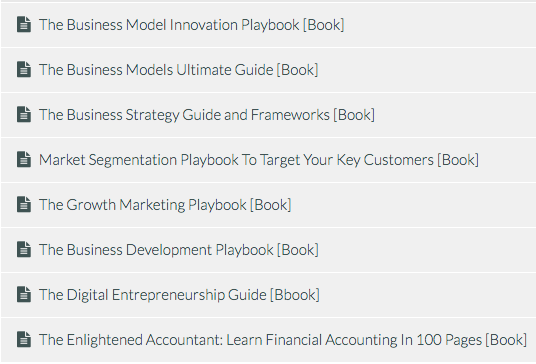
Task: Open The Growth Marketing Playbook link
Action: pyautogui.click(x=165, y=205)
